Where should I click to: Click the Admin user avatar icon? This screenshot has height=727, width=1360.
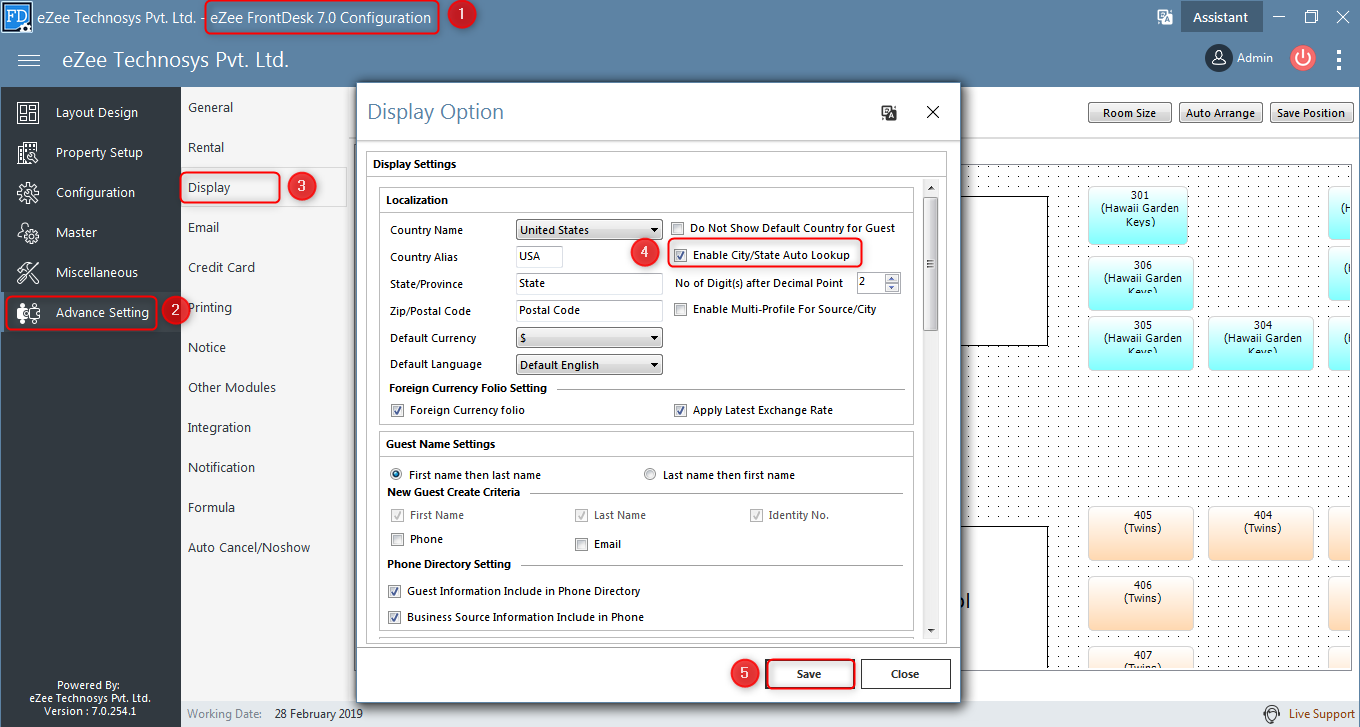pos(1218,58)
